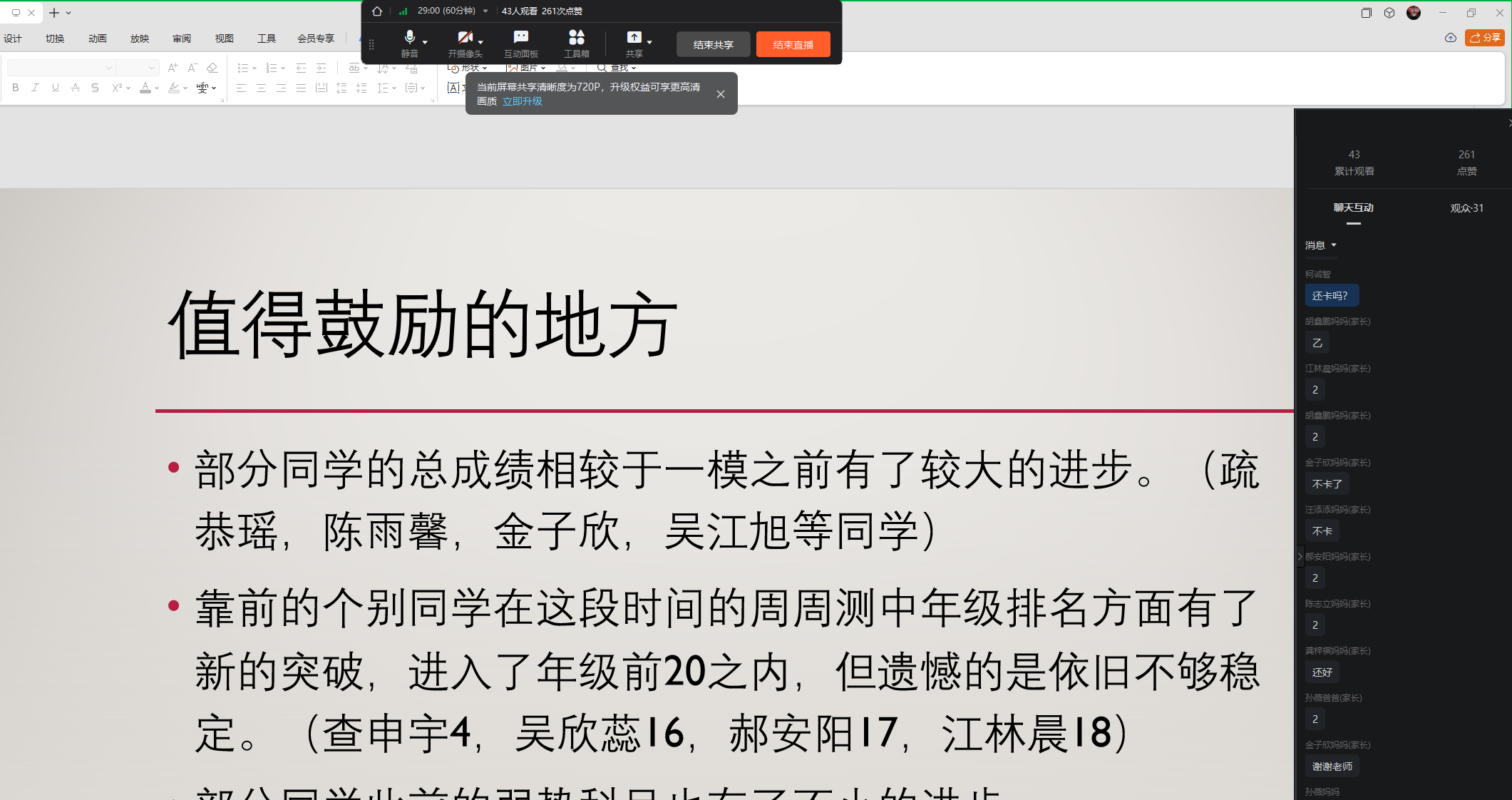This screenshot has height=800, width=1512.
Task: Dismiss the 720P quality notification
Action: coord(721,94)
